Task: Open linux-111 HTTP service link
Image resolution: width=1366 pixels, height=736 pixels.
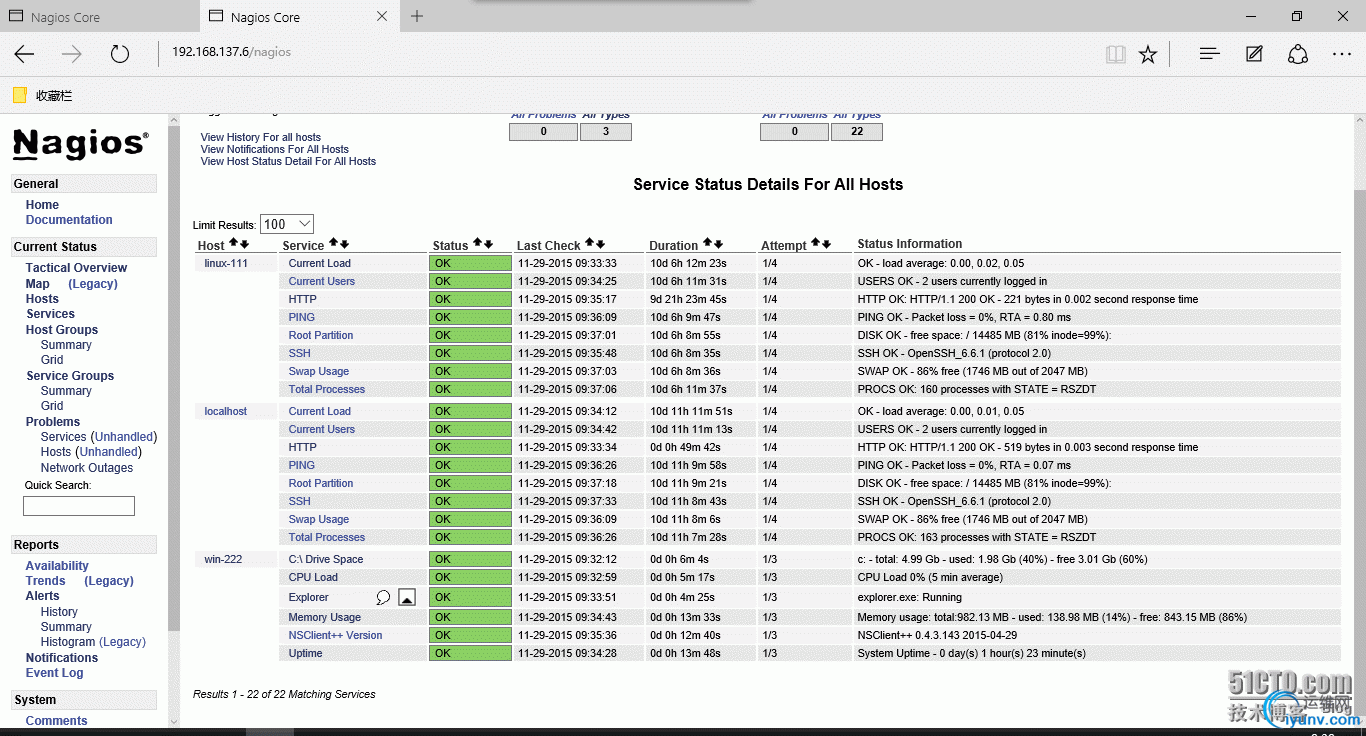Action: [303, 299]
